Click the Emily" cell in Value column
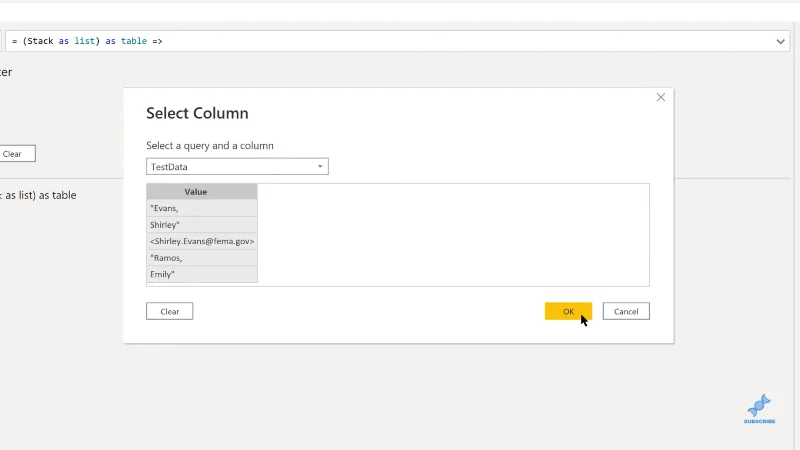Viewport: 800px width, 450px height. (x=202, y=274)
